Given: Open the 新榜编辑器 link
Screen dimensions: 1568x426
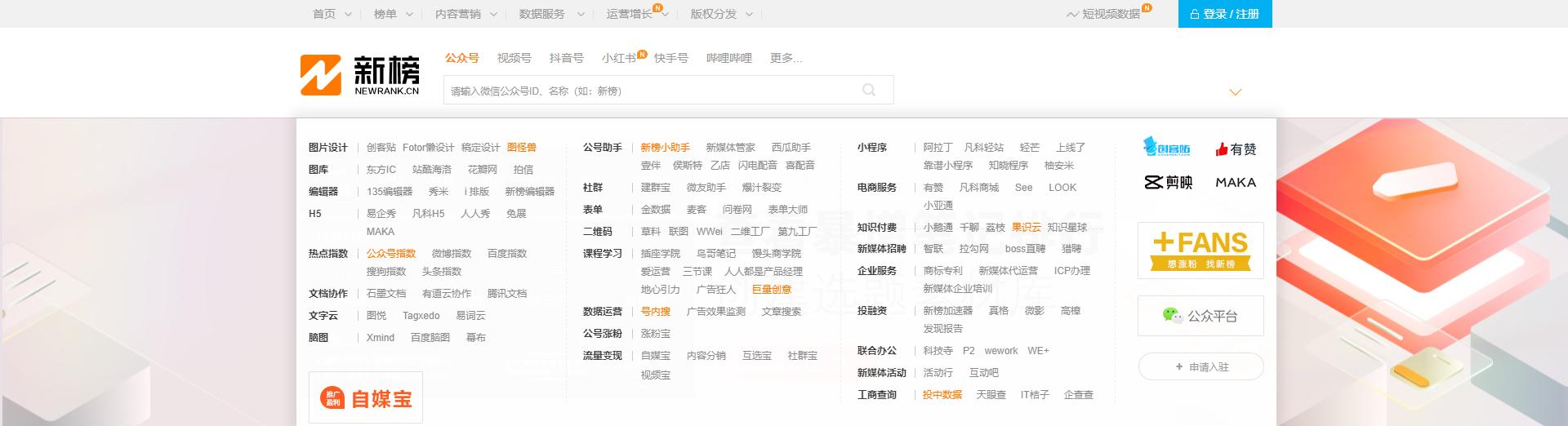Looking at the screenshot, I should coord(530,192).
